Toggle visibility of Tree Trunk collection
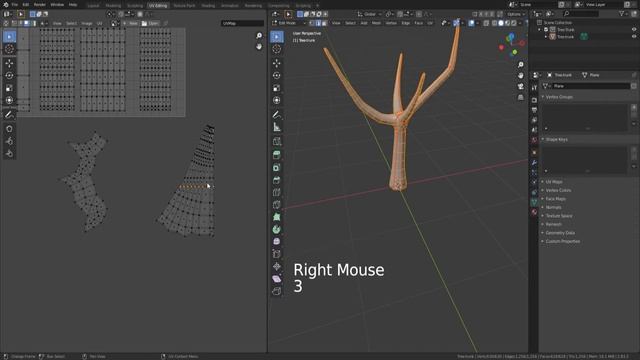 634,29
